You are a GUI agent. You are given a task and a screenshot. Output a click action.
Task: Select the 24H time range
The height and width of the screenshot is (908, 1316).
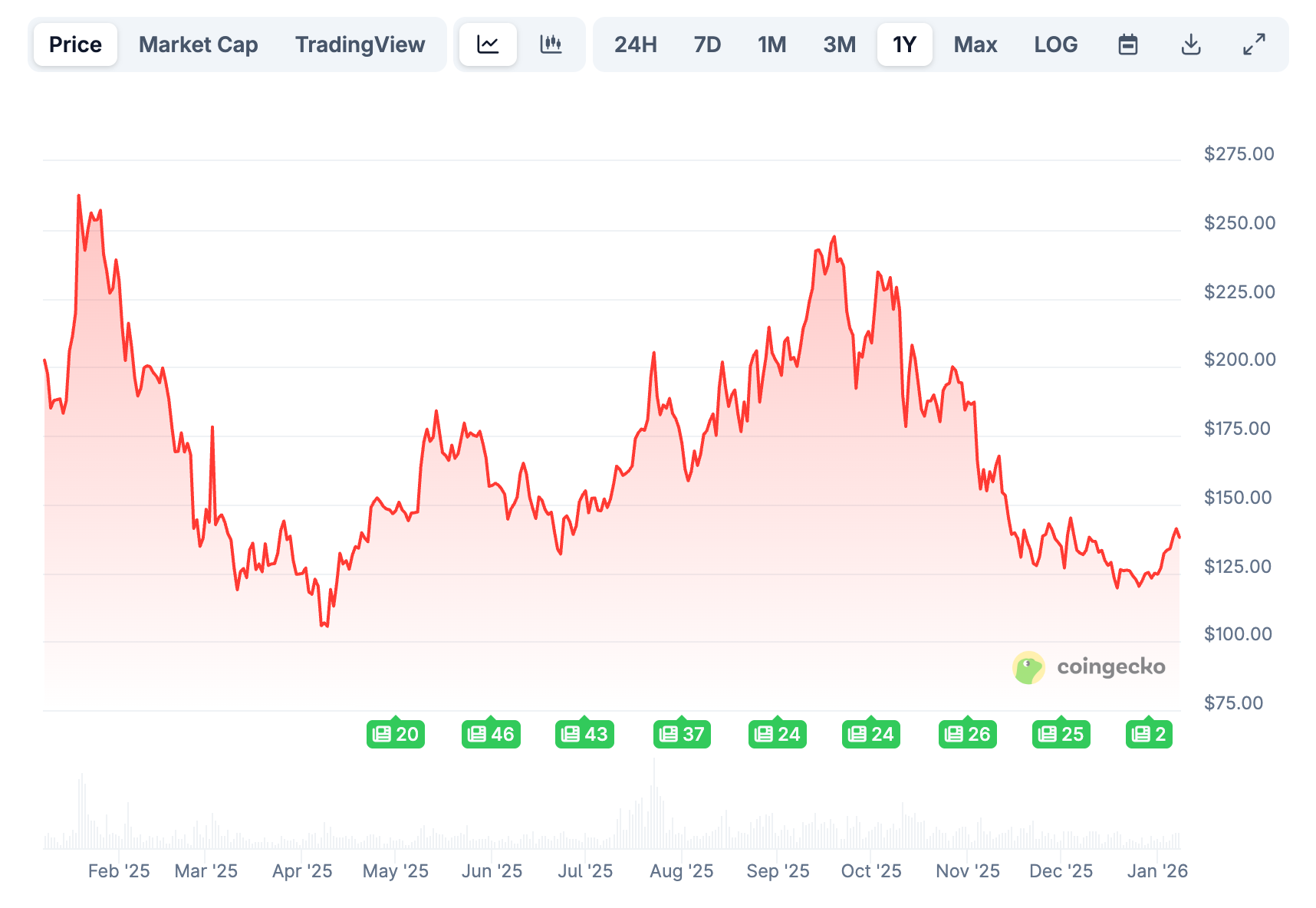(635, 44)
